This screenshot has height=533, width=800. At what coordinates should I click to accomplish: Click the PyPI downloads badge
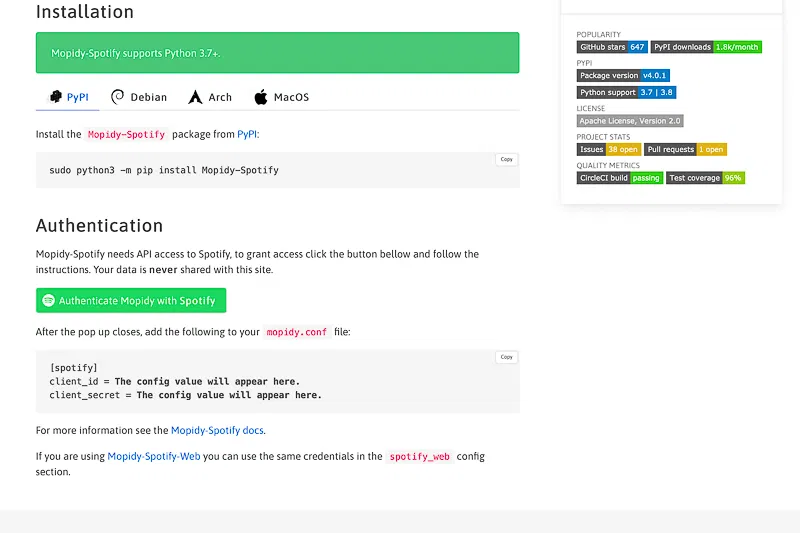(706, 47)
